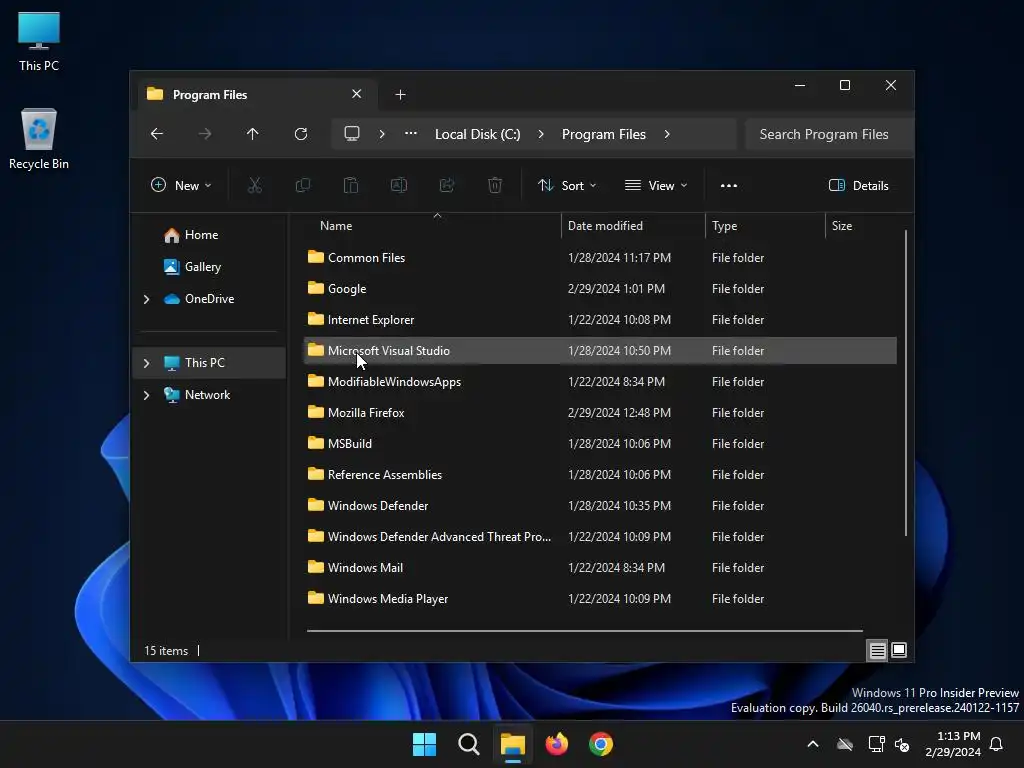Click the address bar ellipsis for hidden path
Screen dimensions: 1024x768
click(411, 134)
